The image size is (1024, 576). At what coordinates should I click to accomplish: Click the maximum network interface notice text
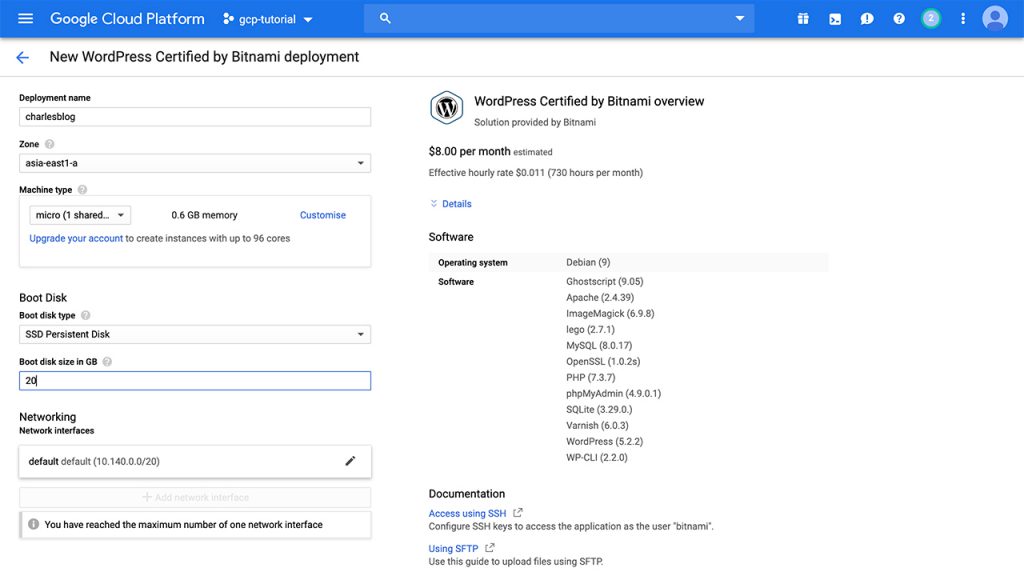click(184, 524)
